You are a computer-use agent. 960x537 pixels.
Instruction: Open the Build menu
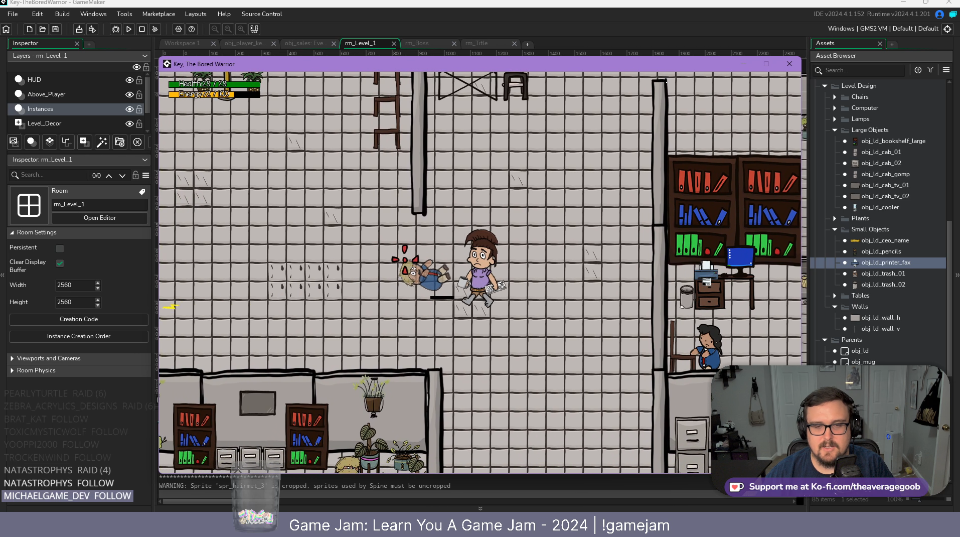coord(62,13)
